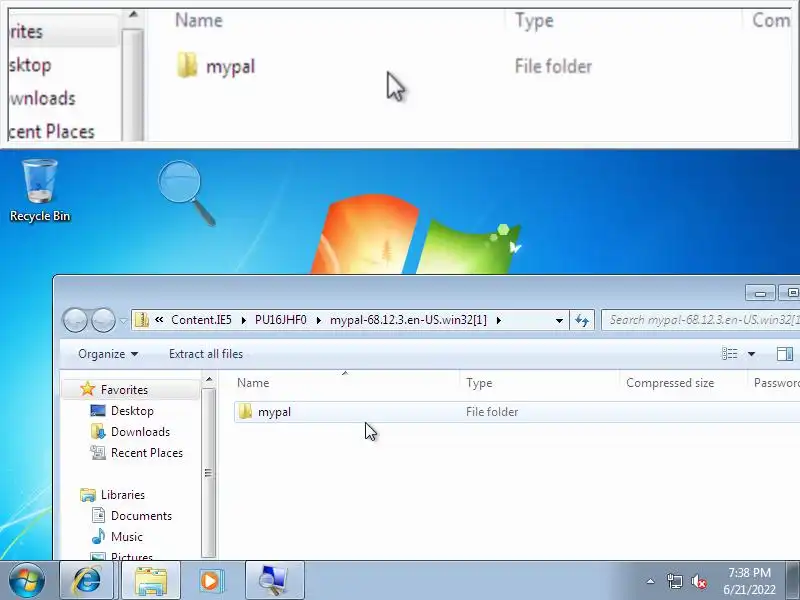Open the Recycle Bin desktop icon

[x=40, y=190]
